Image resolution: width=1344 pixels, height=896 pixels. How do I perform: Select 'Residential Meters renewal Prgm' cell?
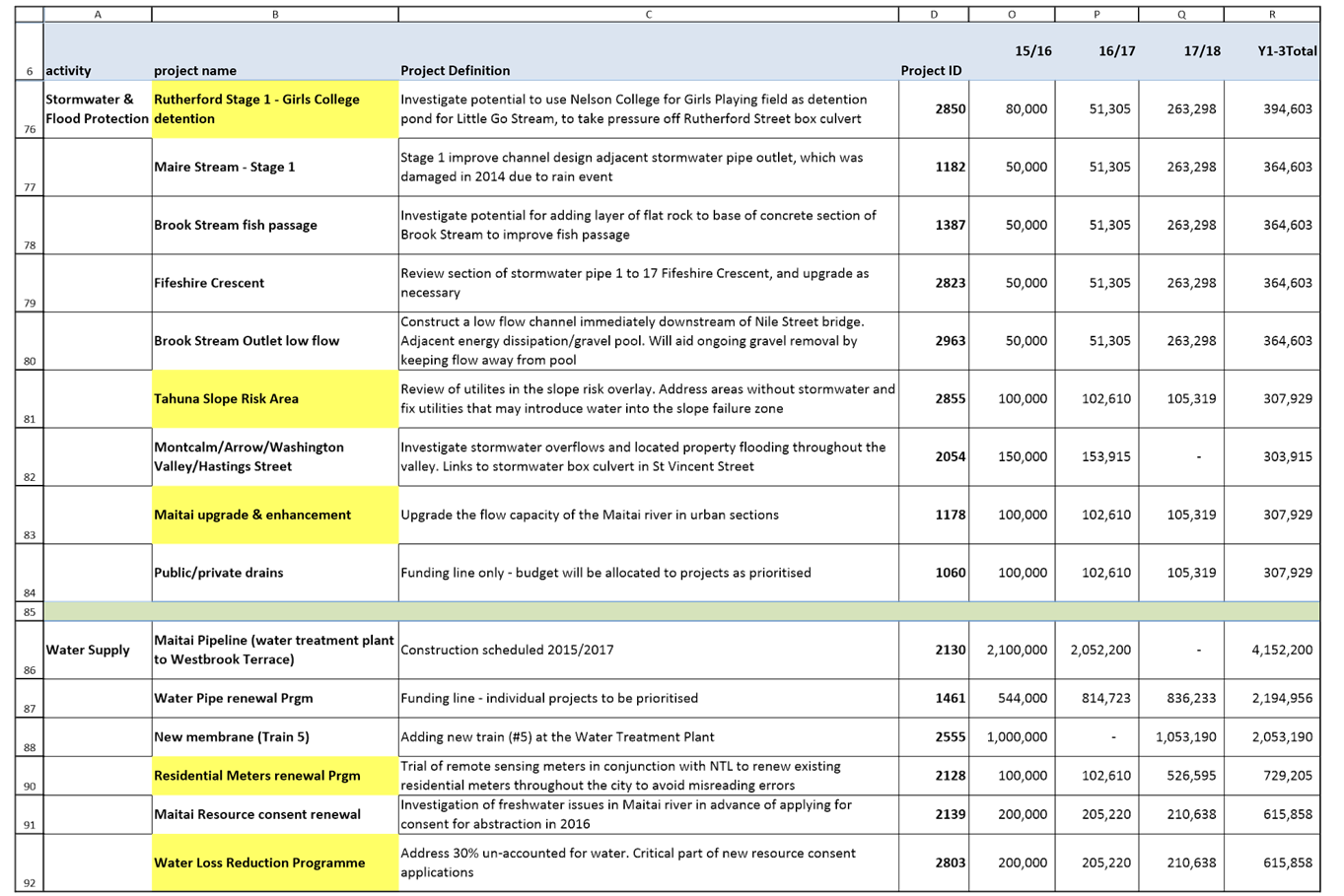point(275,776)
